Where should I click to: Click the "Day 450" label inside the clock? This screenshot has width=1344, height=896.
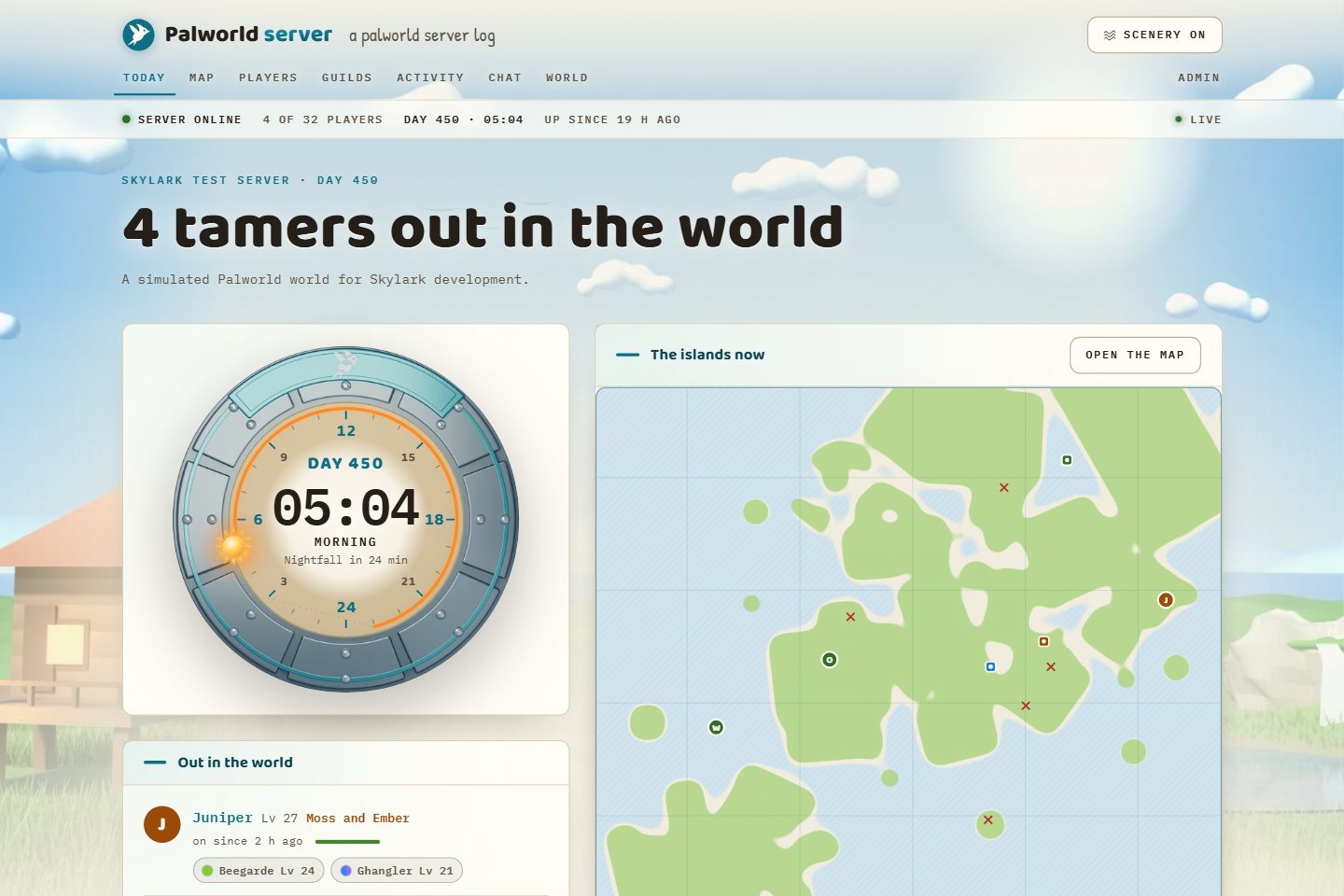(345, 463)
